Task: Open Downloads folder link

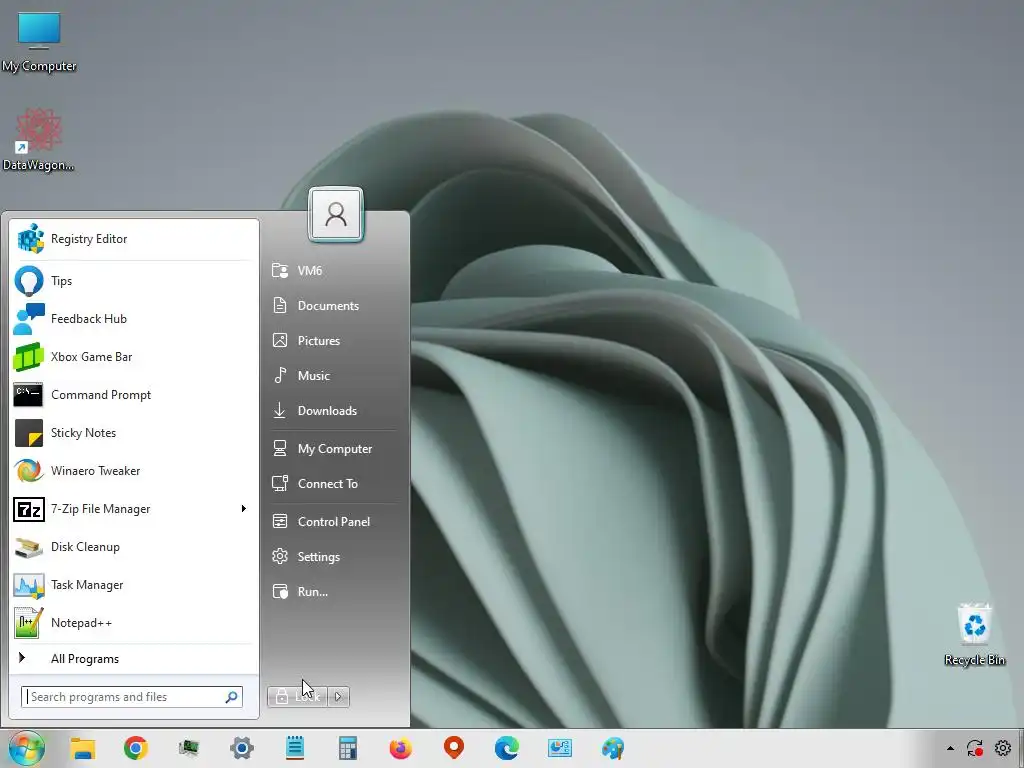Action: pos(334,410)
